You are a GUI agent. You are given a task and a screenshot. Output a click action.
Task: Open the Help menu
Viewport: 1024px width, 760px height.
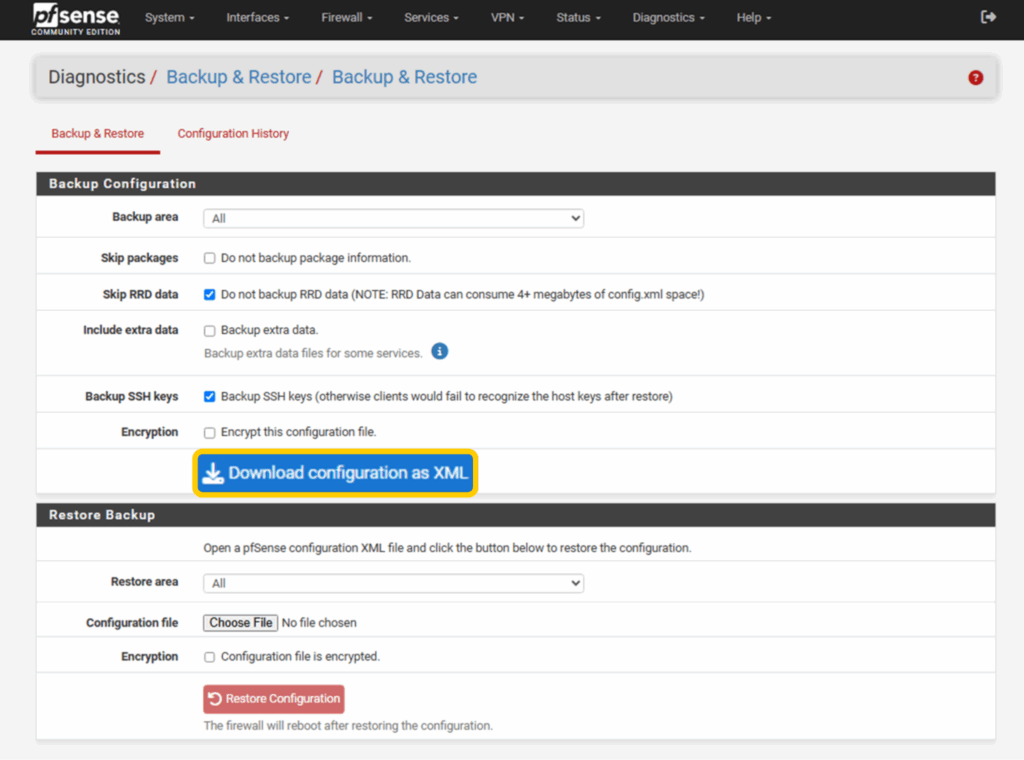[754, 18]
